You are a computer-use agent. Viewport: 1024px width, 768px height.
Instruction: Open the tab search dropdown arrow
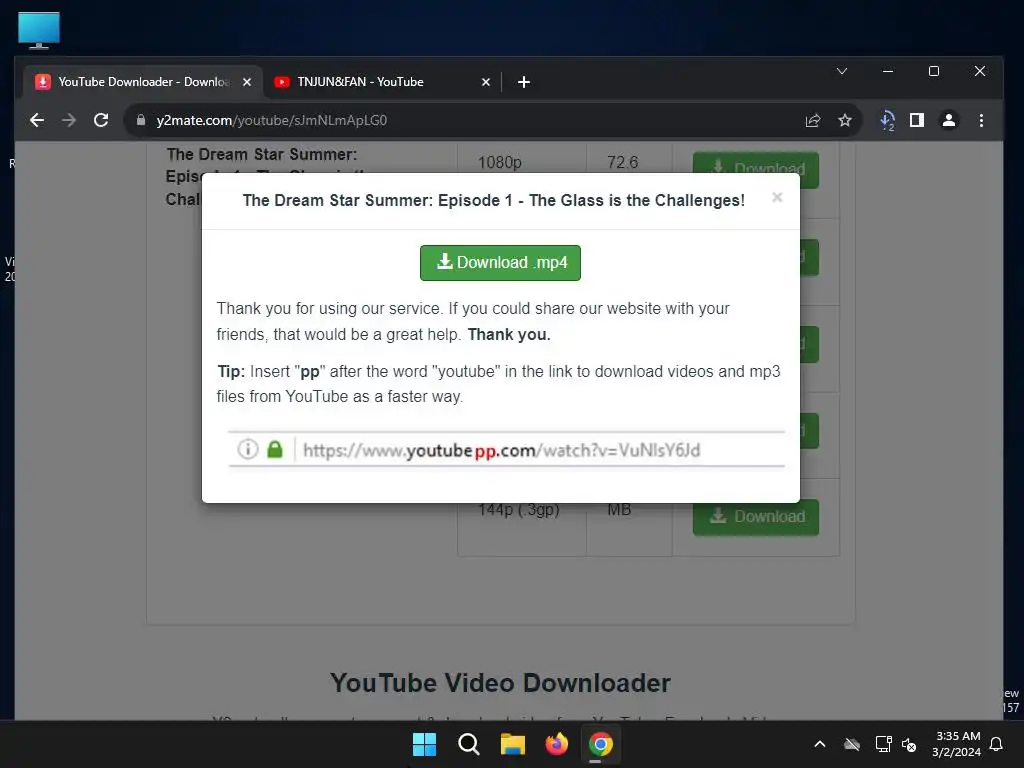coord(842,71)
